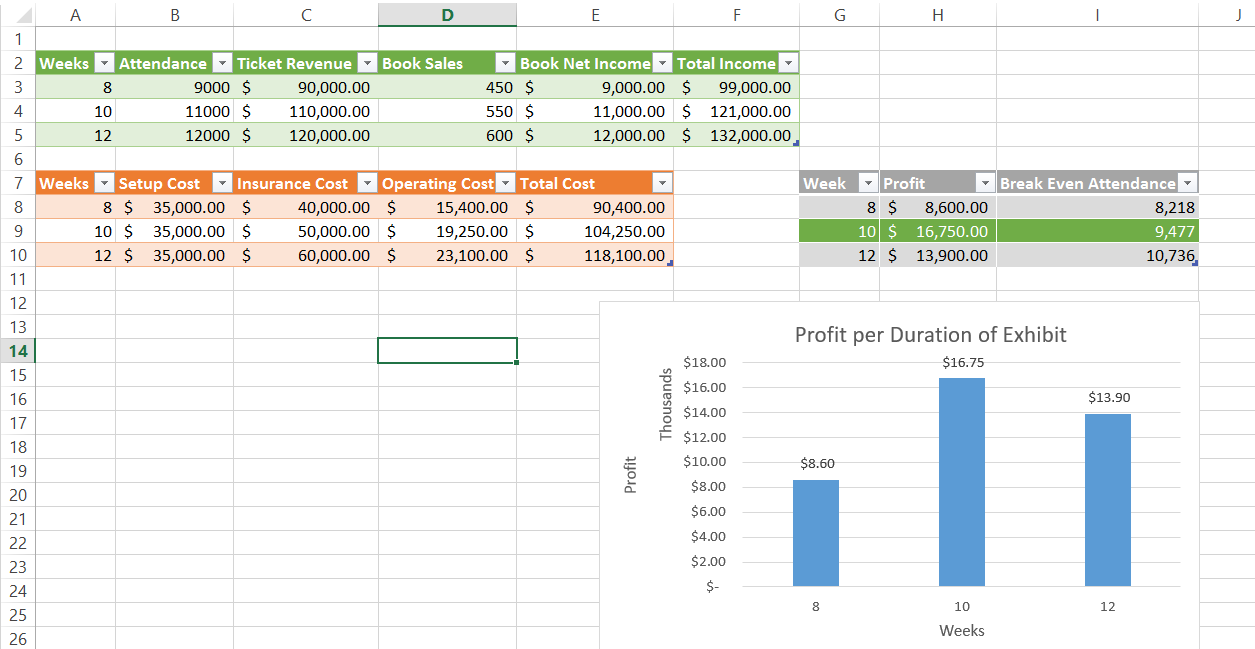Select row 14 header
The image size is (1255, 649).
(17, 351)
